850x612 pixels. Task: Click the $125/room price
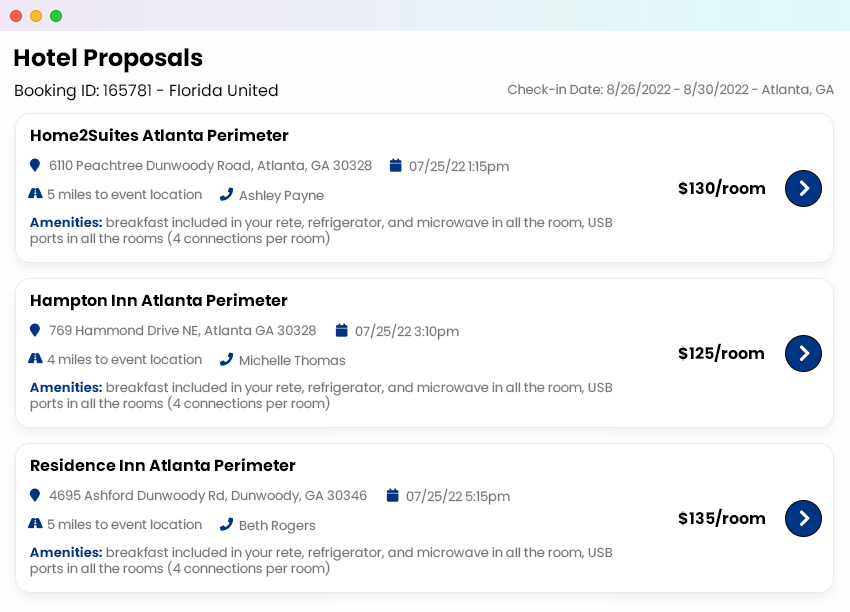(721, 353)
